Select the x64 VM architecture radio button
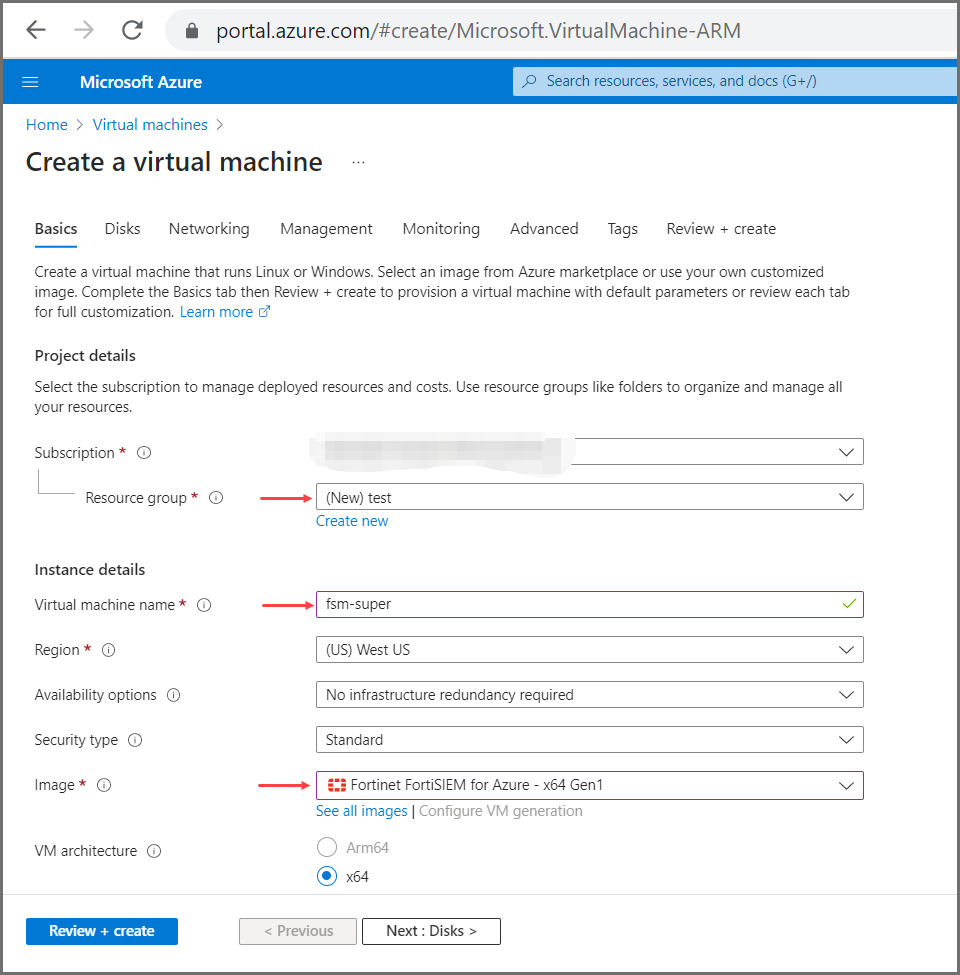This screenshot has width=960, height=975. (x=326, y=877)
